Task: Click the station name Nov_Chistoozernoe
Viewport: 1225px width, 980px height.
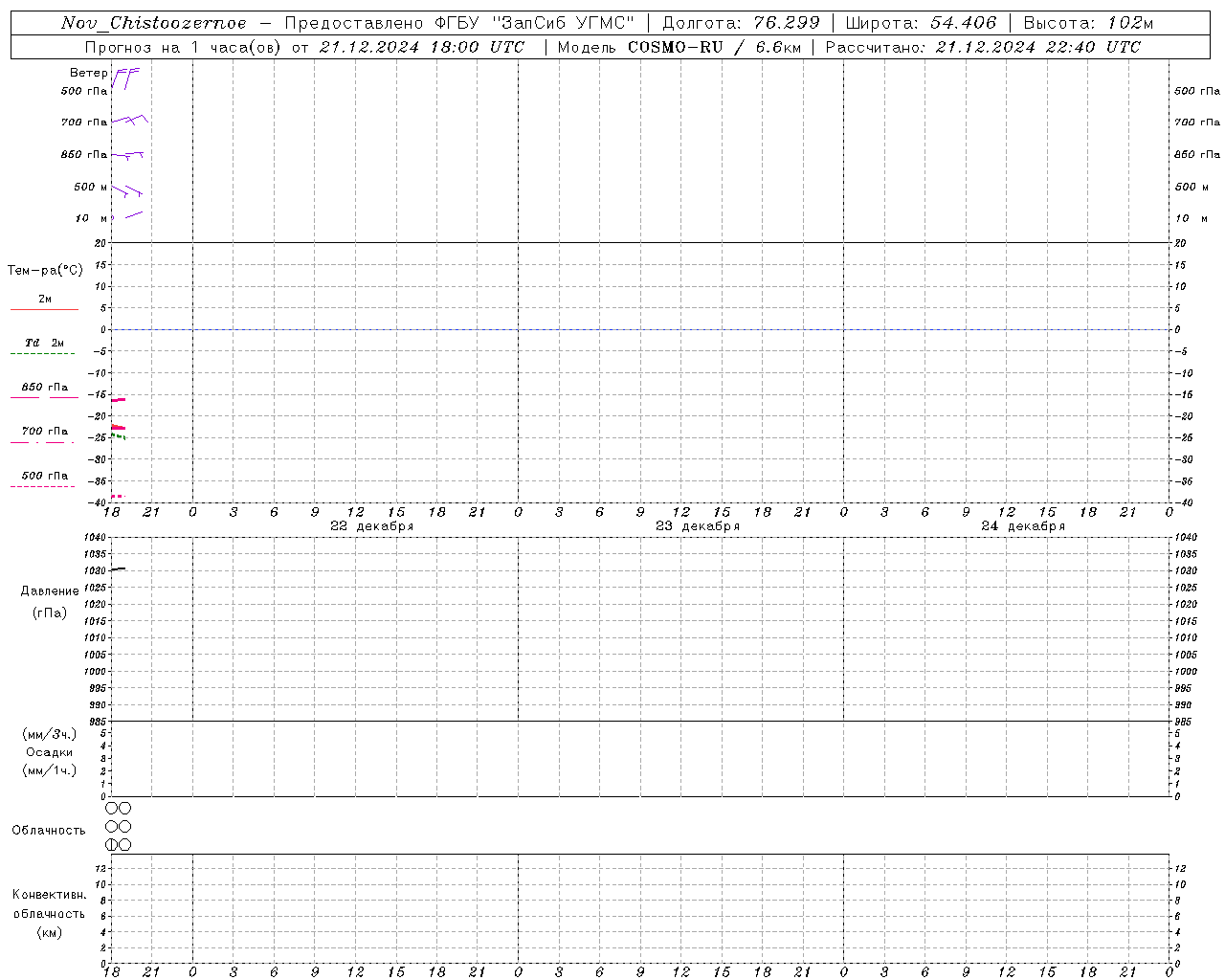Action: click(153, 23)
